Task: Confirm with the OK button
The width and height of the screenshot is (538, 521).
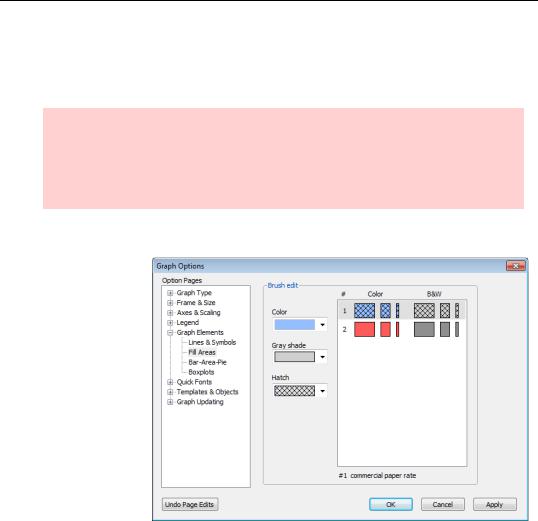Action: click(391, 505)
